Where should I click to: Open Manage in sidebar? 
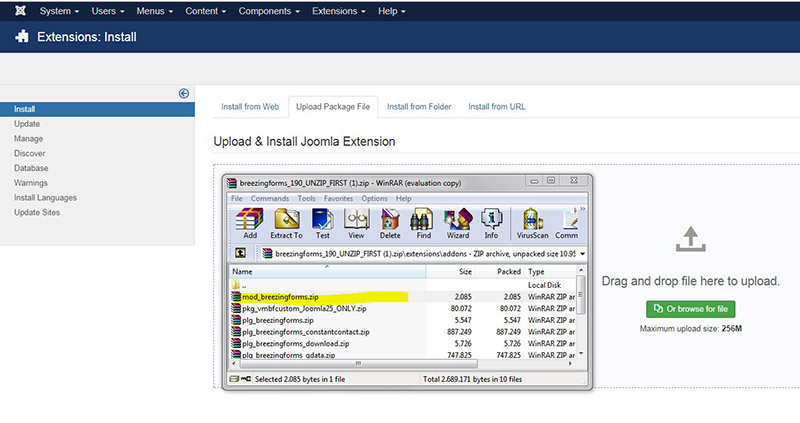[29, 139]
